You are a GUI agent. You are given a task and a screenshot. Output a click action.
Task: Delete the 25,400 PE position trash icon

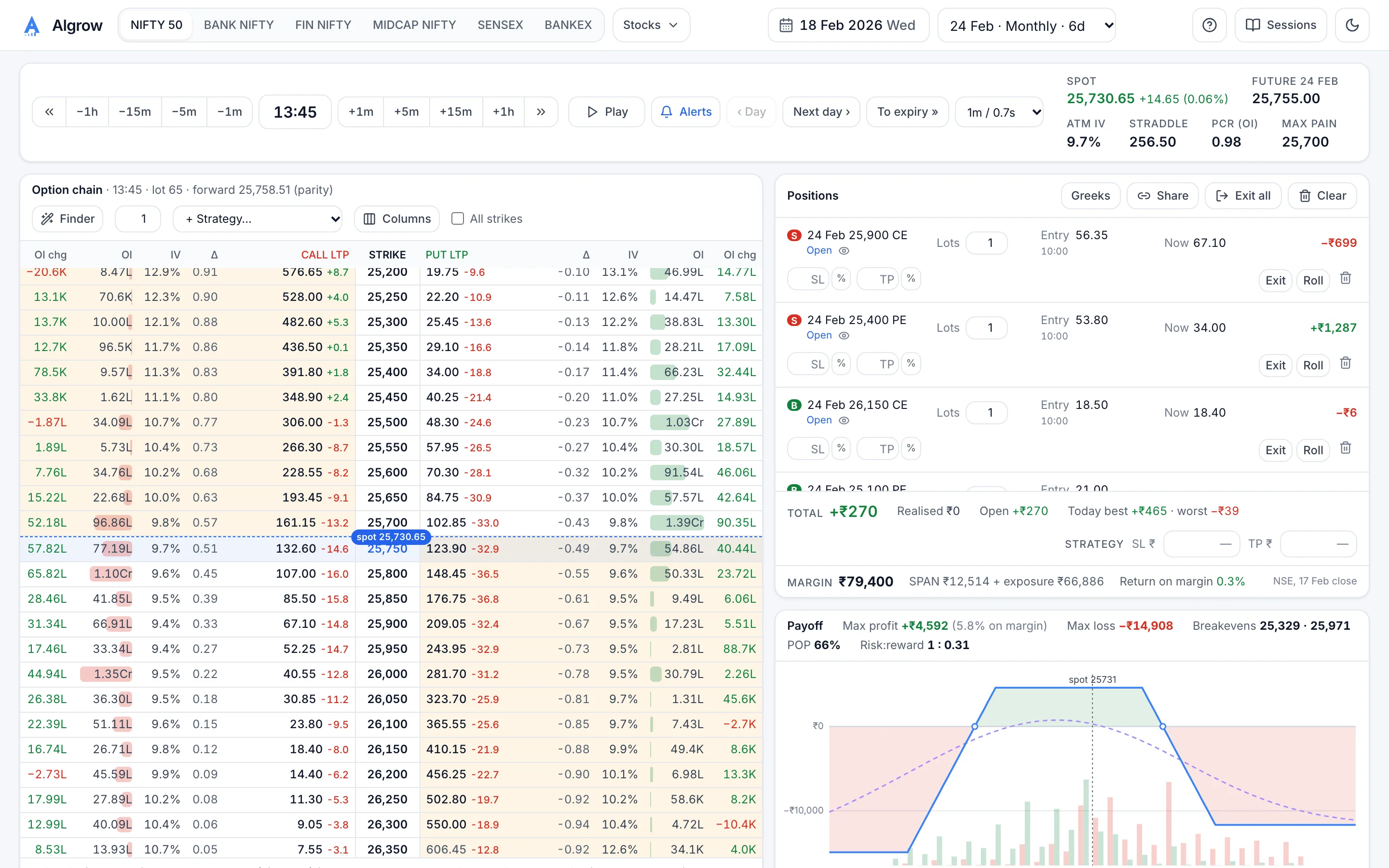point(1346,364)
